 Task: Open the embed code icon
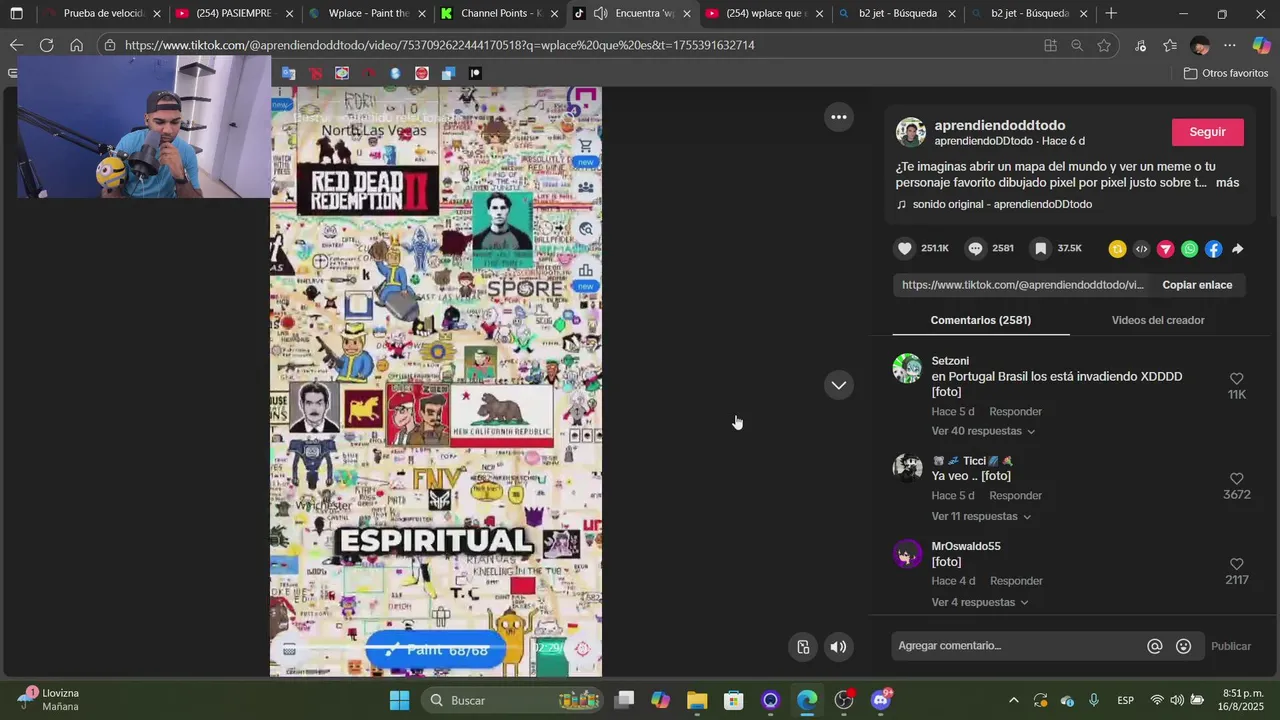[x=1141, y=249]
